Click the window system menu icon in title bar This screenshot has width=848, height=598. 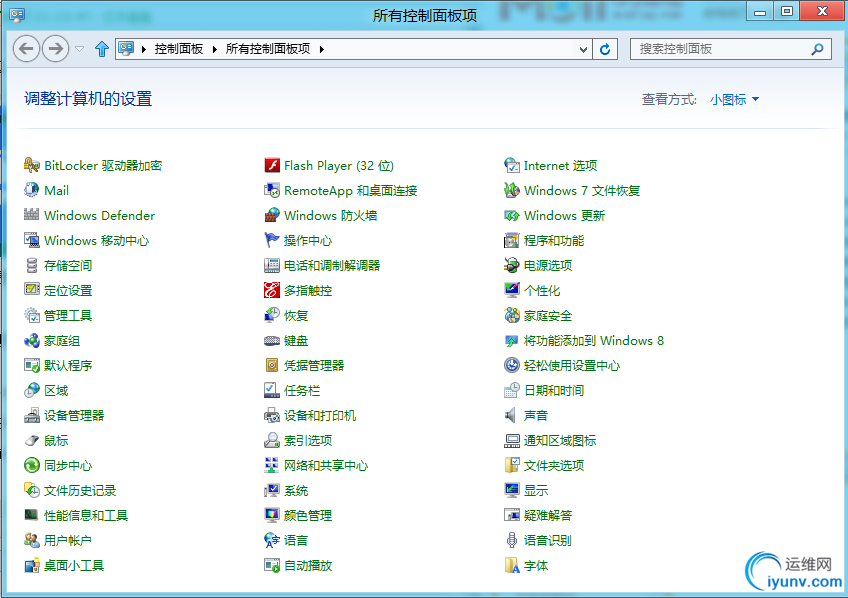click(x=17, y=14)
